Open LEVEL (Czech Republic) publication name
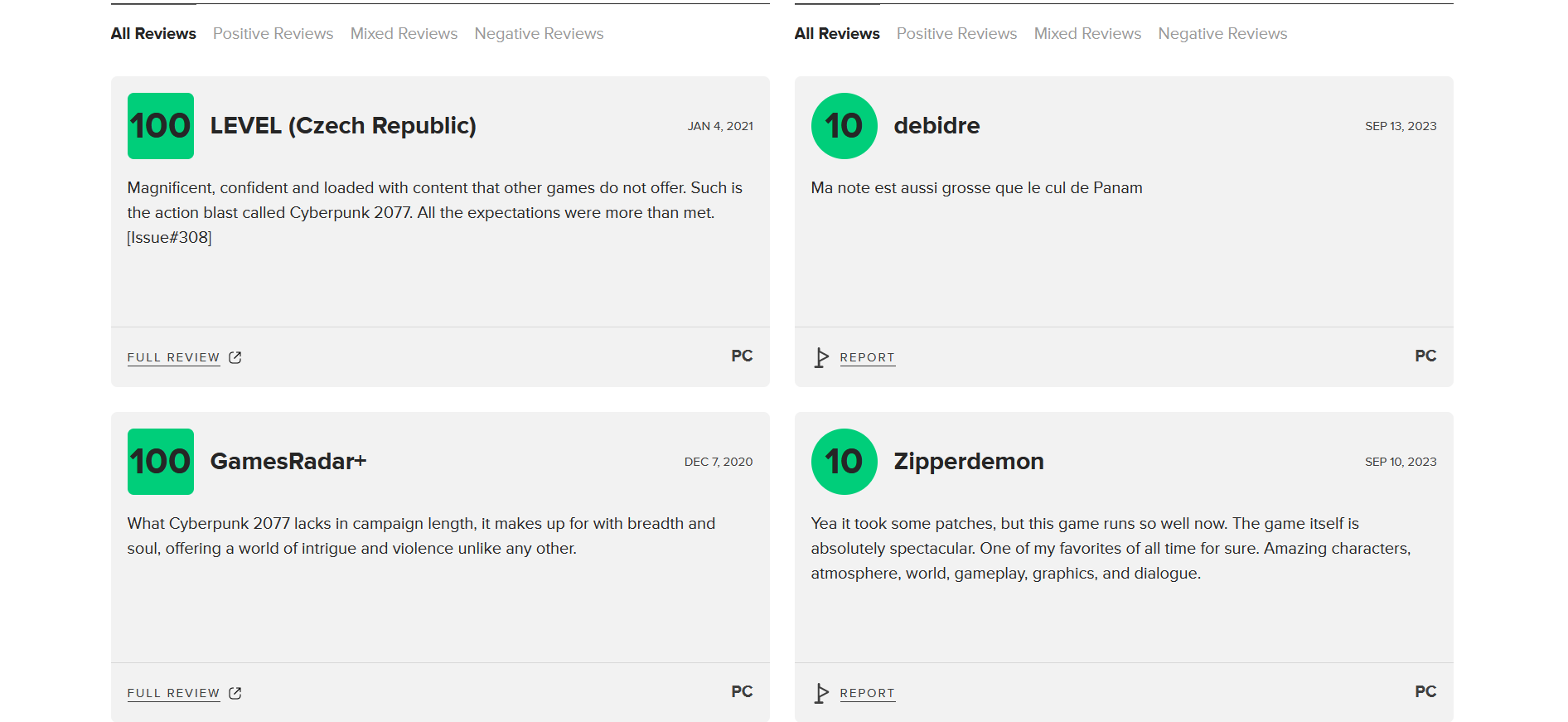 click(x=343, y=125)
